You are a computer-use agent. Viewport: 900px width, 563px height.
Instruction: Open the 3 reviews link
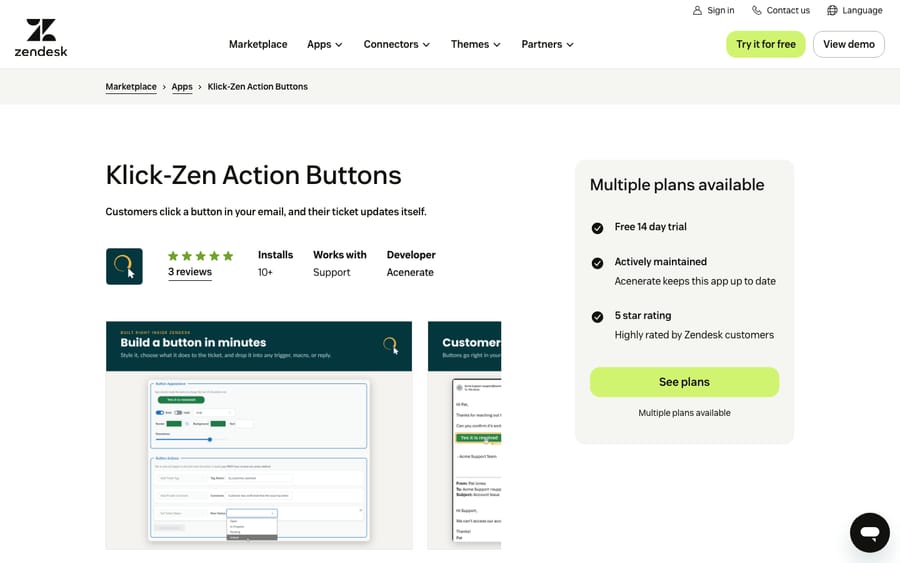point(189,272)
